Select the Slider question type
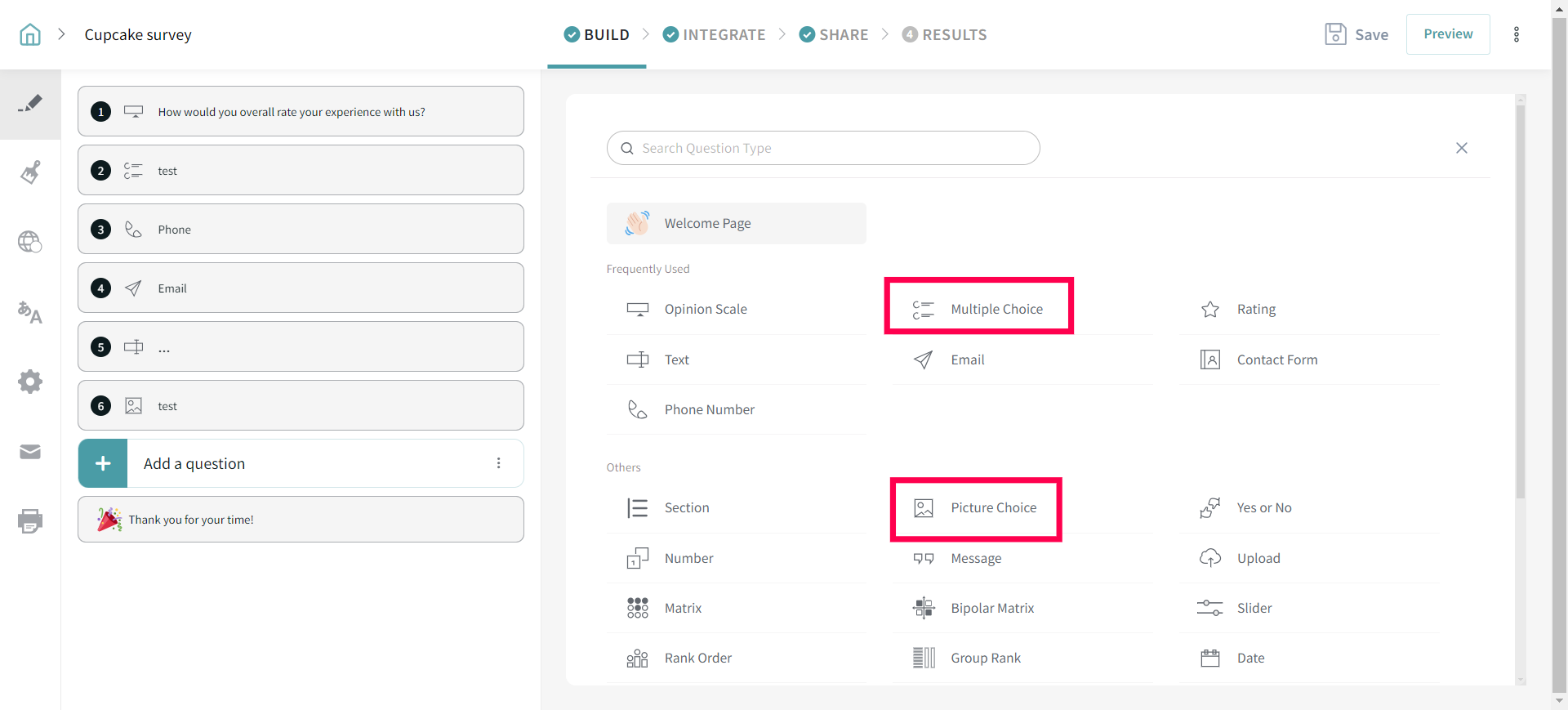The image size is (1568, 710). (1254, 608)
